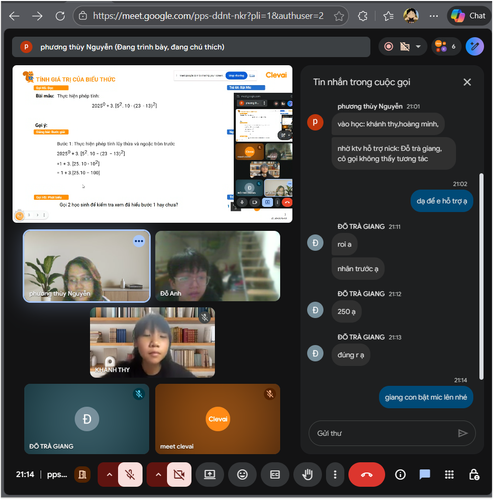This screenshot has height=500, width=493.
Task: Open the browser profile avatar
Action: 411,16
